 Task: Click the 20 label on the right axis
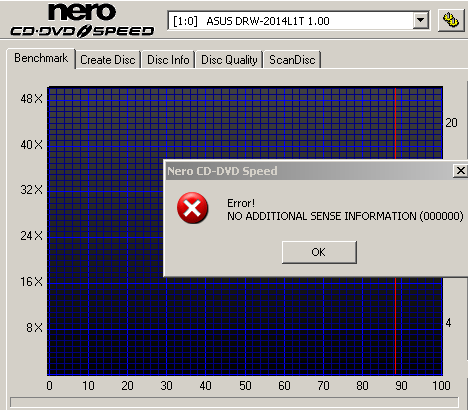click(451, 123)
